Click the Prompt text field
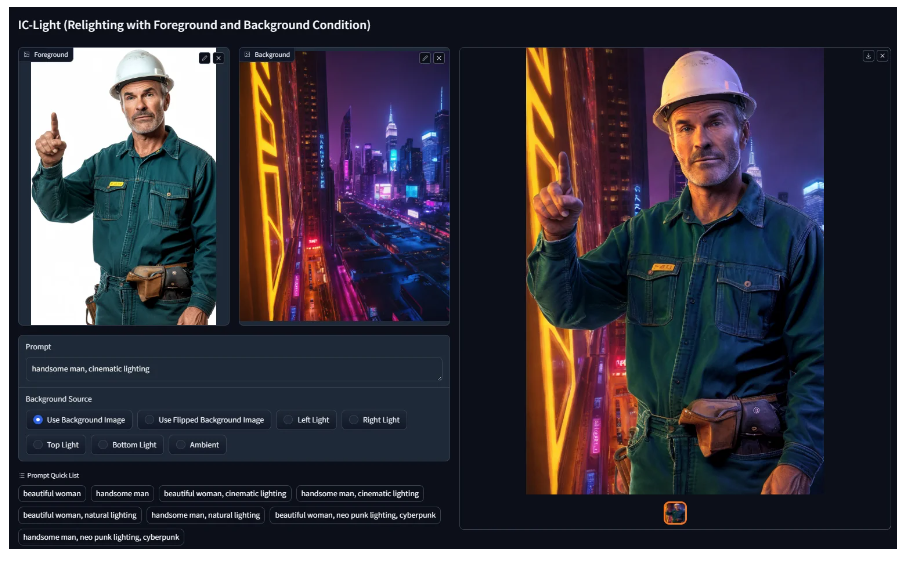Image resolution: width=911 pixels, height=561 pixels. (x=234, y=369)
